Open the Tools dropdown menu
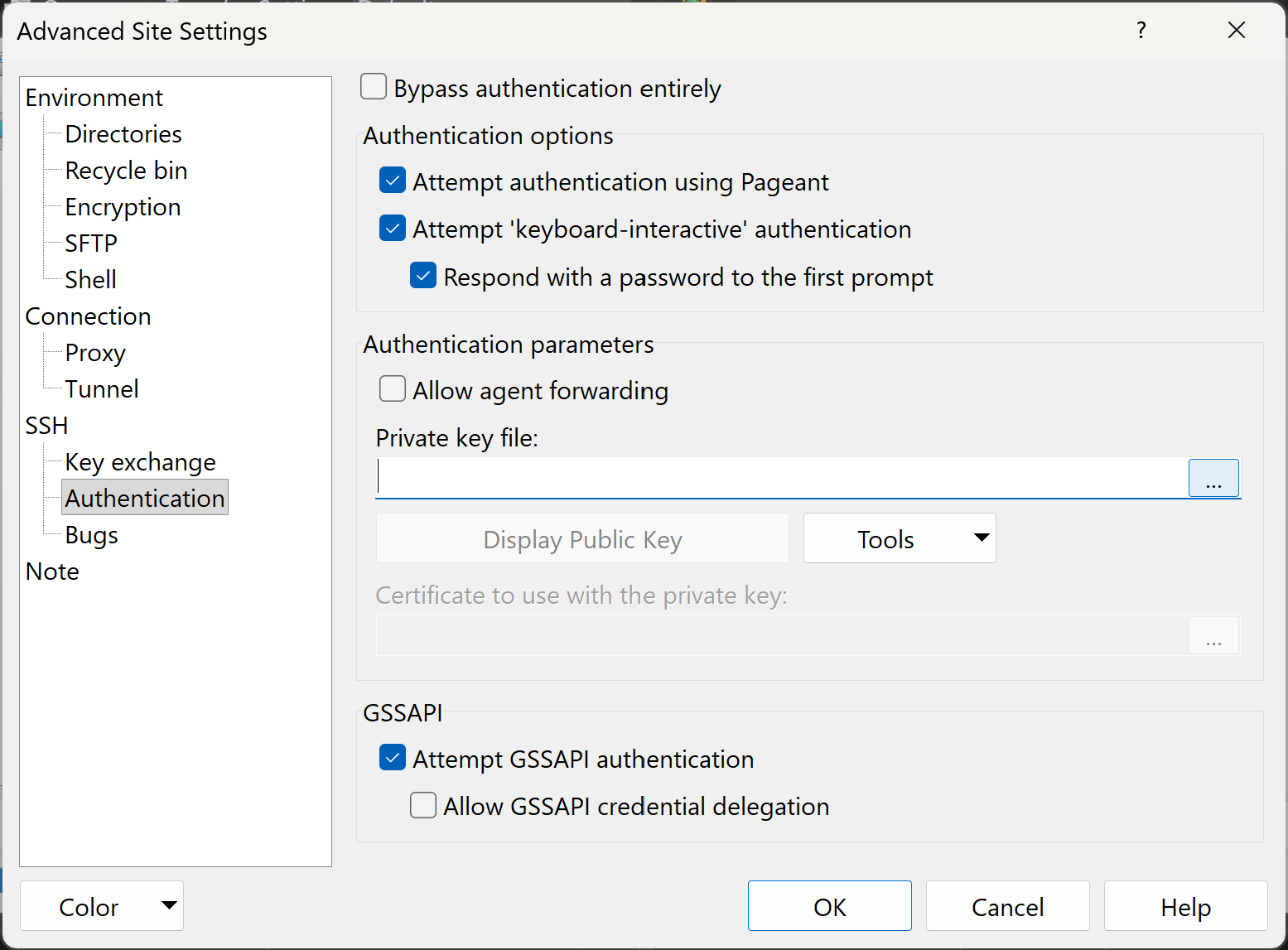Image resolution: width=1288 pixels, height=950 pixels. pos(900,538)
